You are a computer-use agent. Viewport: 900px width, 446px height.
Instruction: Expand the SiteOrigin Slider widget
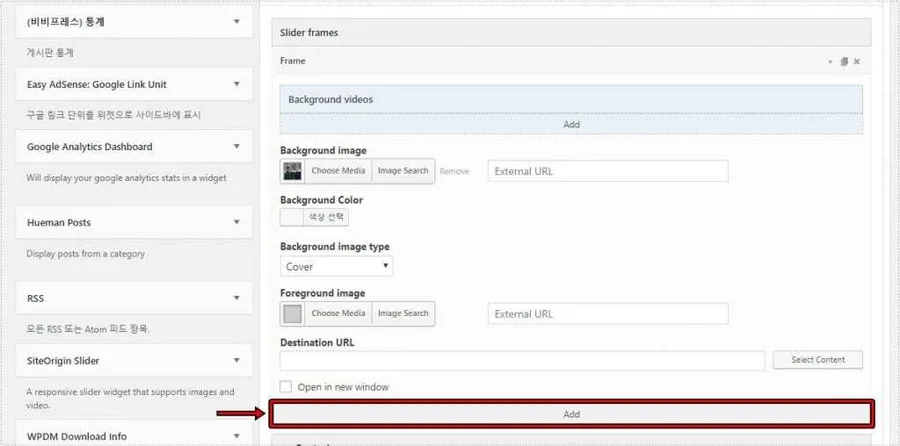pyautogui.click(x=236, y=360)
